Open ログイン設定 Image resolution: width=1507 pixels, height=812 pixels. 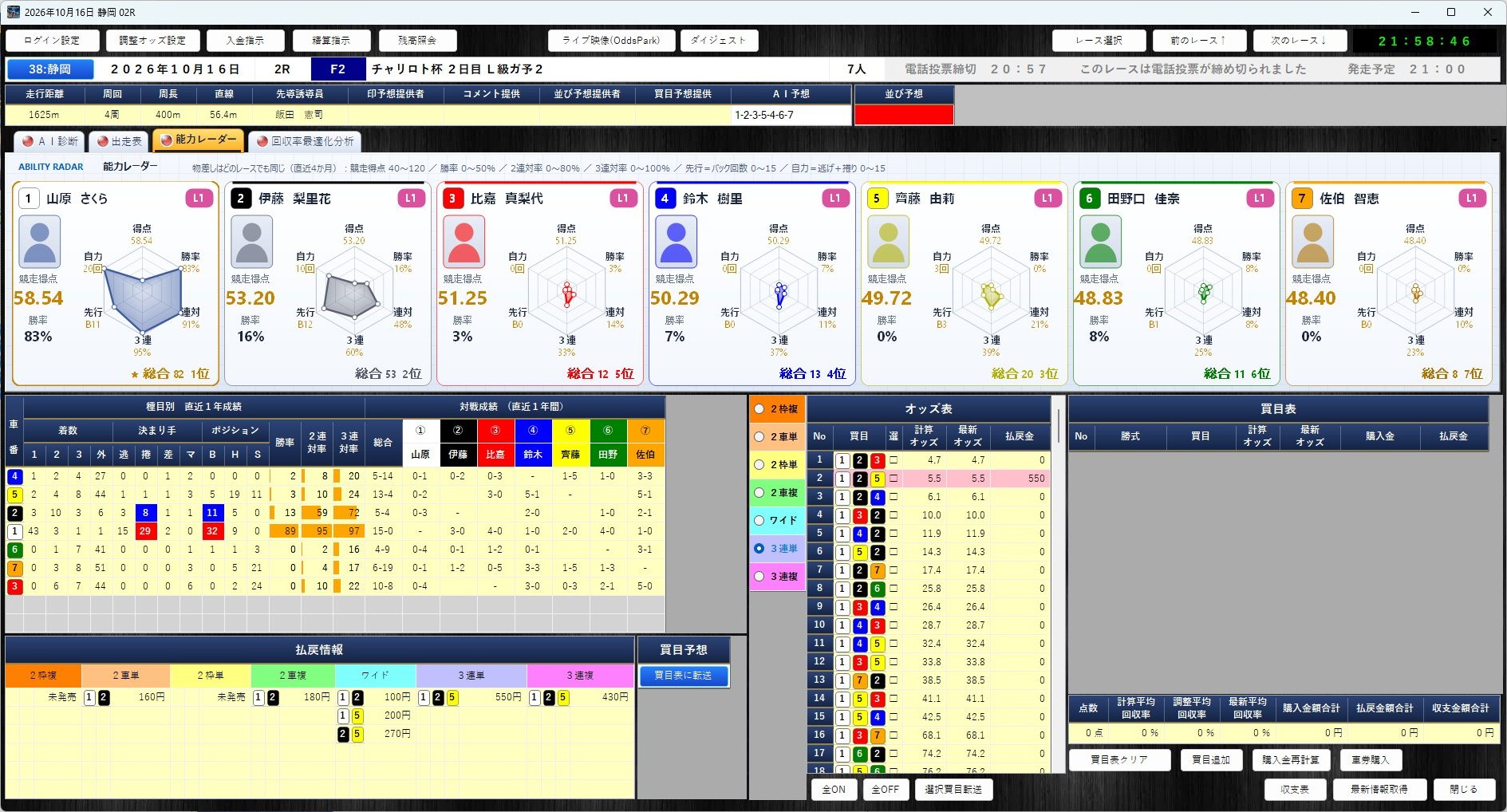(x=52, y=41)
